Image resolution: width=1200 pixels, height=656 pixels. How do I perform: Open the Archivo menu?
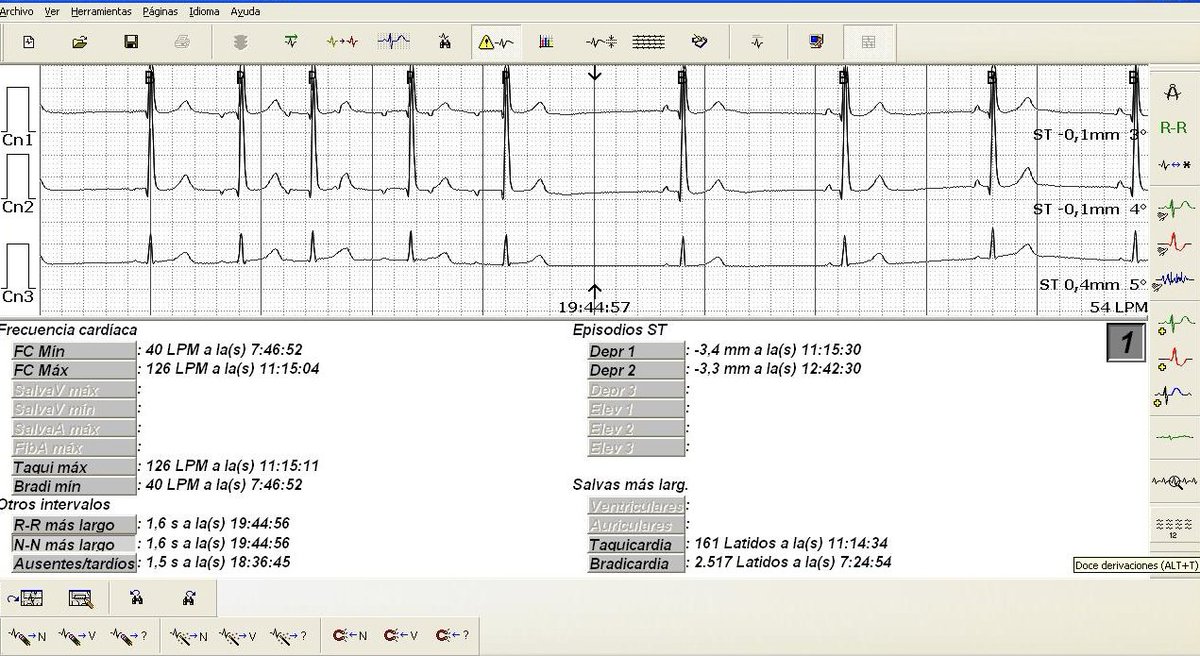click(17, 12)
